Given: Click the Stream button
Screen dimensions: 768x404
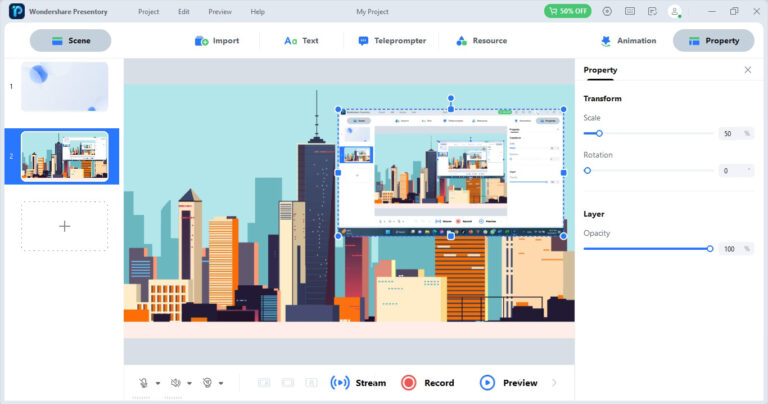Looking at the screenshot, I should pyautogui.click(x=357, y=383).
